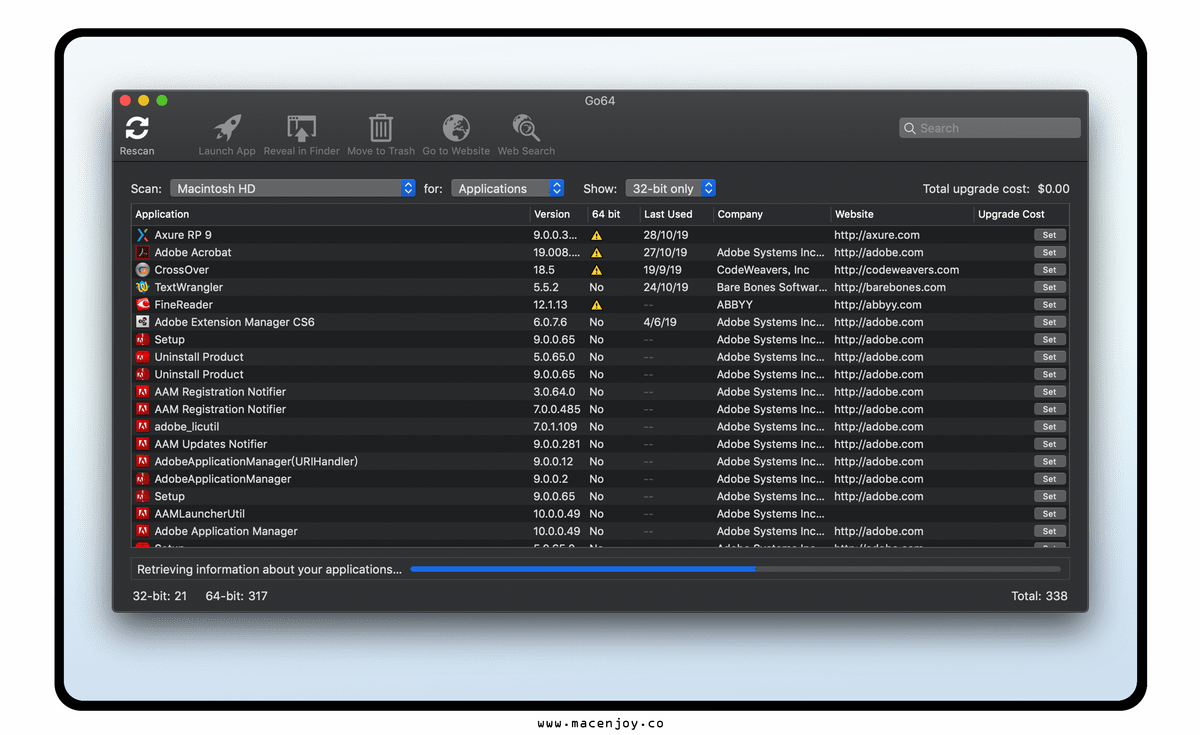Image resolution: width=1200 pixels, height=735 pixels.
Task: Click version 12.1.13 cell
Action: pos(551,305)
